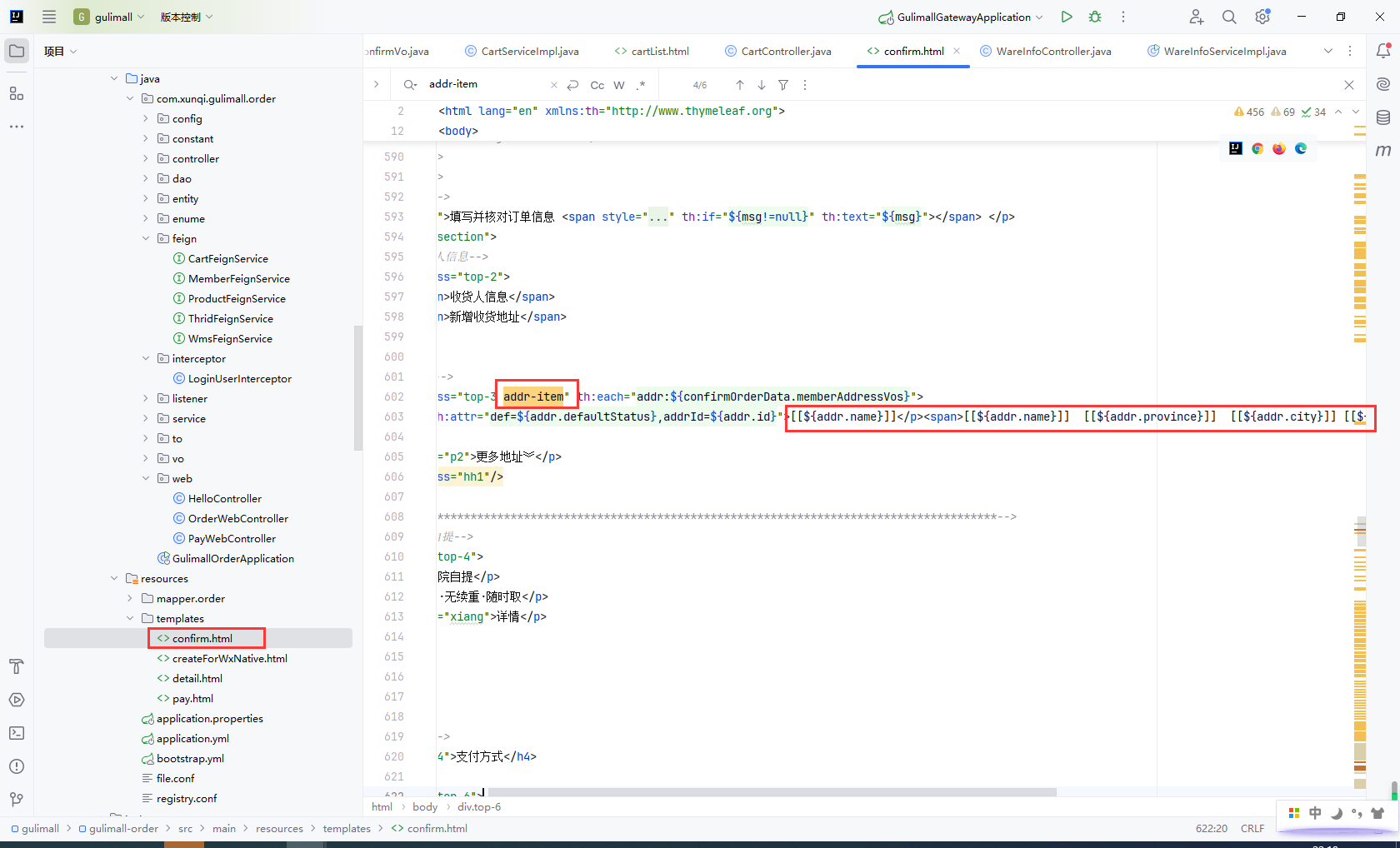
Task: Open gulimall project dropdown
Action: [x=109, y=17]
